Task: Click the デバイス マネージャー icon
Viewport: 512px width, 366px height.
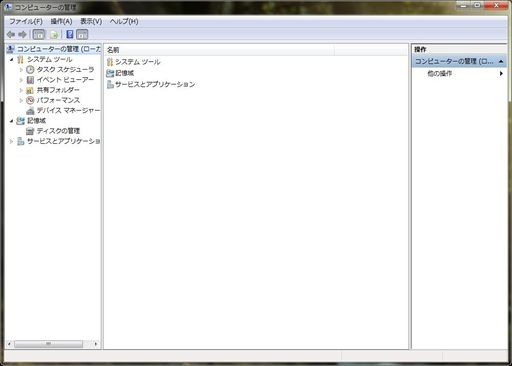Action: [x=30, y=111]
